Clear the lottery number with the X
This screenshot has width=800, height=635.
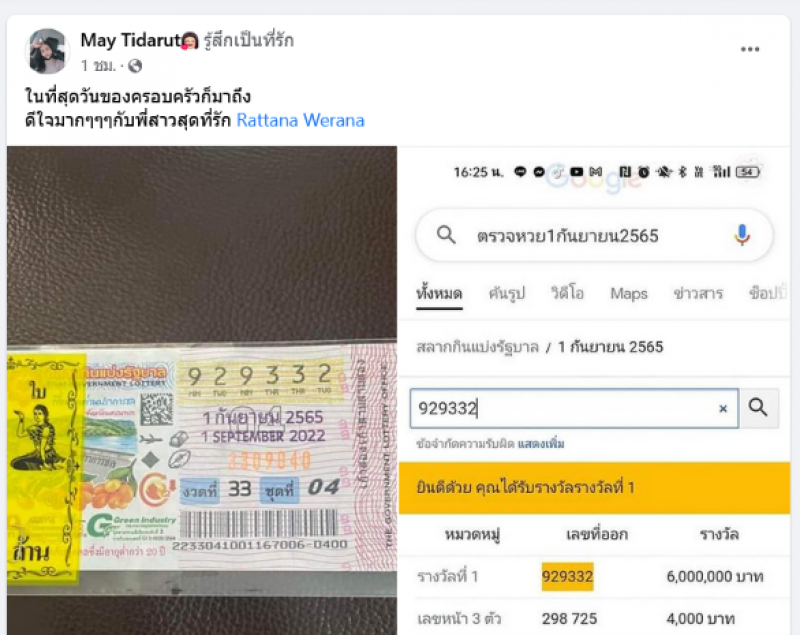coord(722,409)
